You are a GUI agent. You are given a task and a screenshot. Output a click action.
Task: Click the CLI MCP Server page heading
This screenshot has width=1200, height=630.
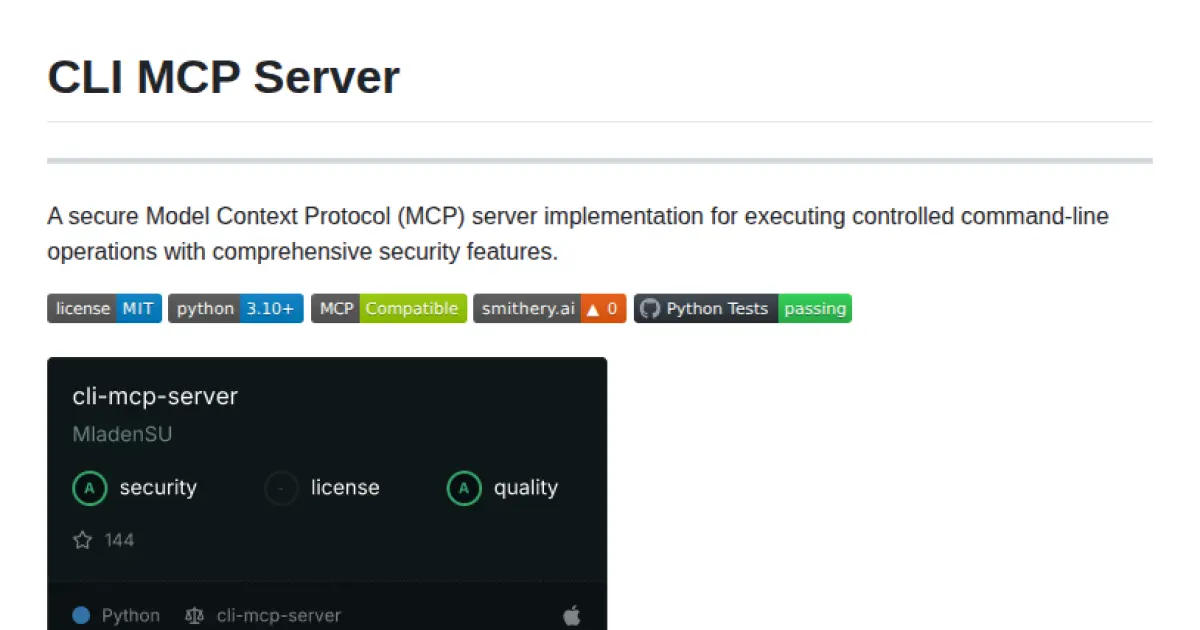(x=223, y=77)
